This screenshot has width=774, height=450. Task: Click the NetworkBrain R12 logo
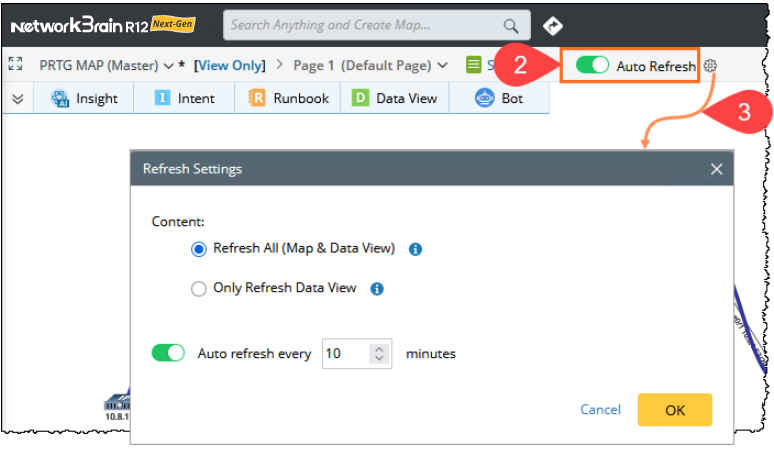pyautogui.click(x=100, y=25)
